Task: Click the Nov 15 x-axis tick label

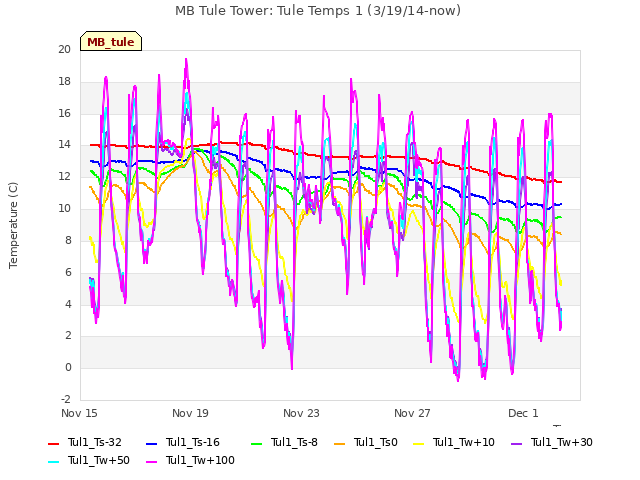Action: (79, 413)
